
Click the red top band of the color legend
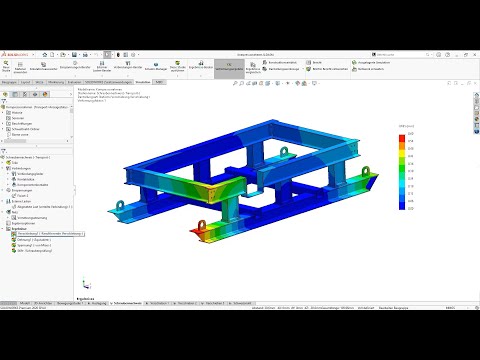[402, 138]
